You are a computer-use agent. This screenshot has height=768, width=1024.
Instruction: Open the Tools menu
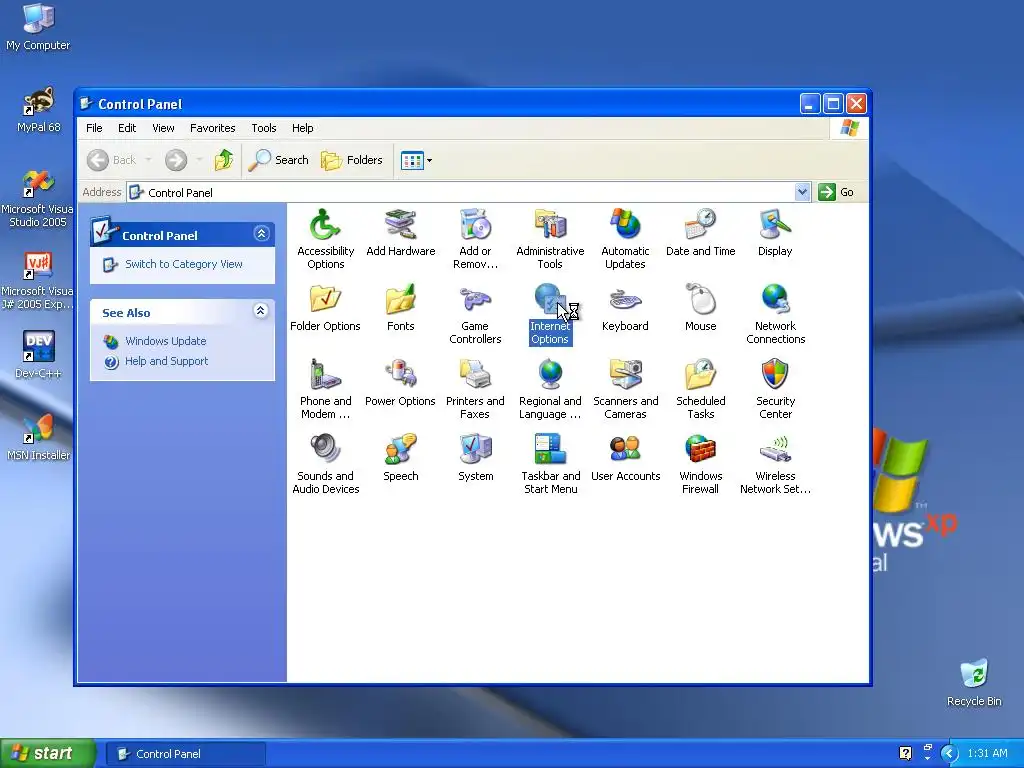264,128
